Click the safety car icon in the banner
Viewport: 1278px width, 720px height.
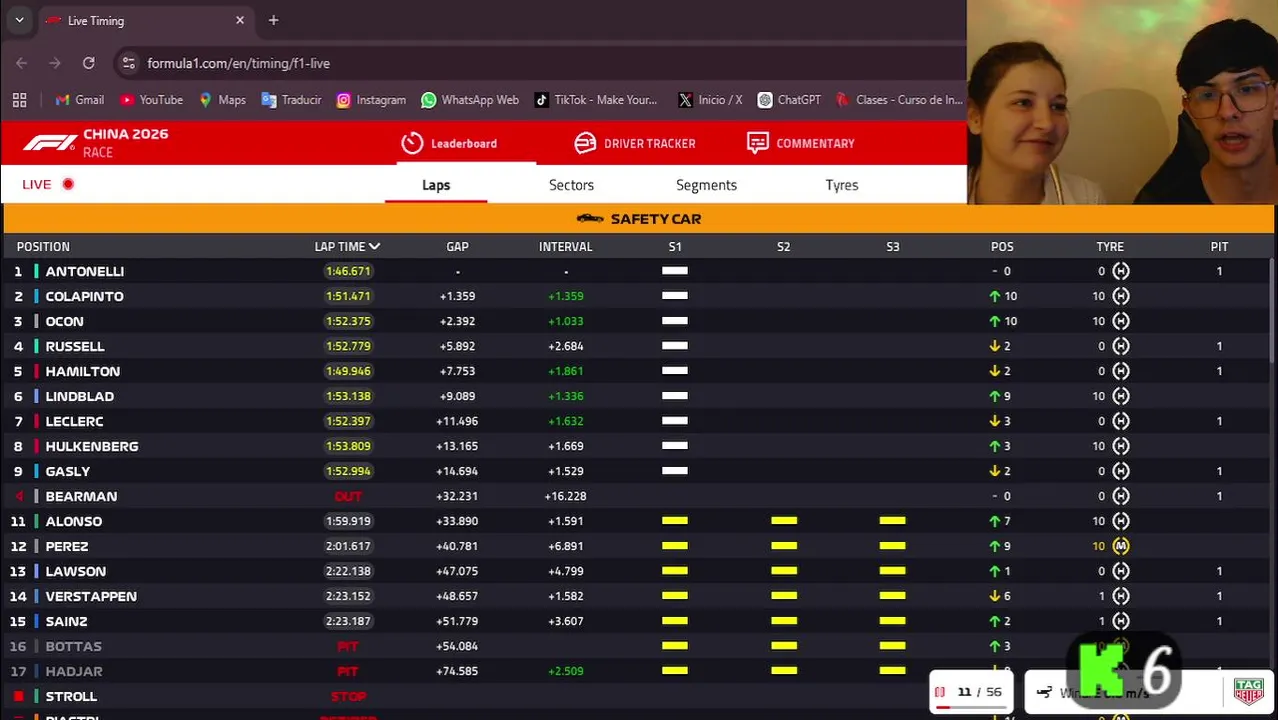590,219
